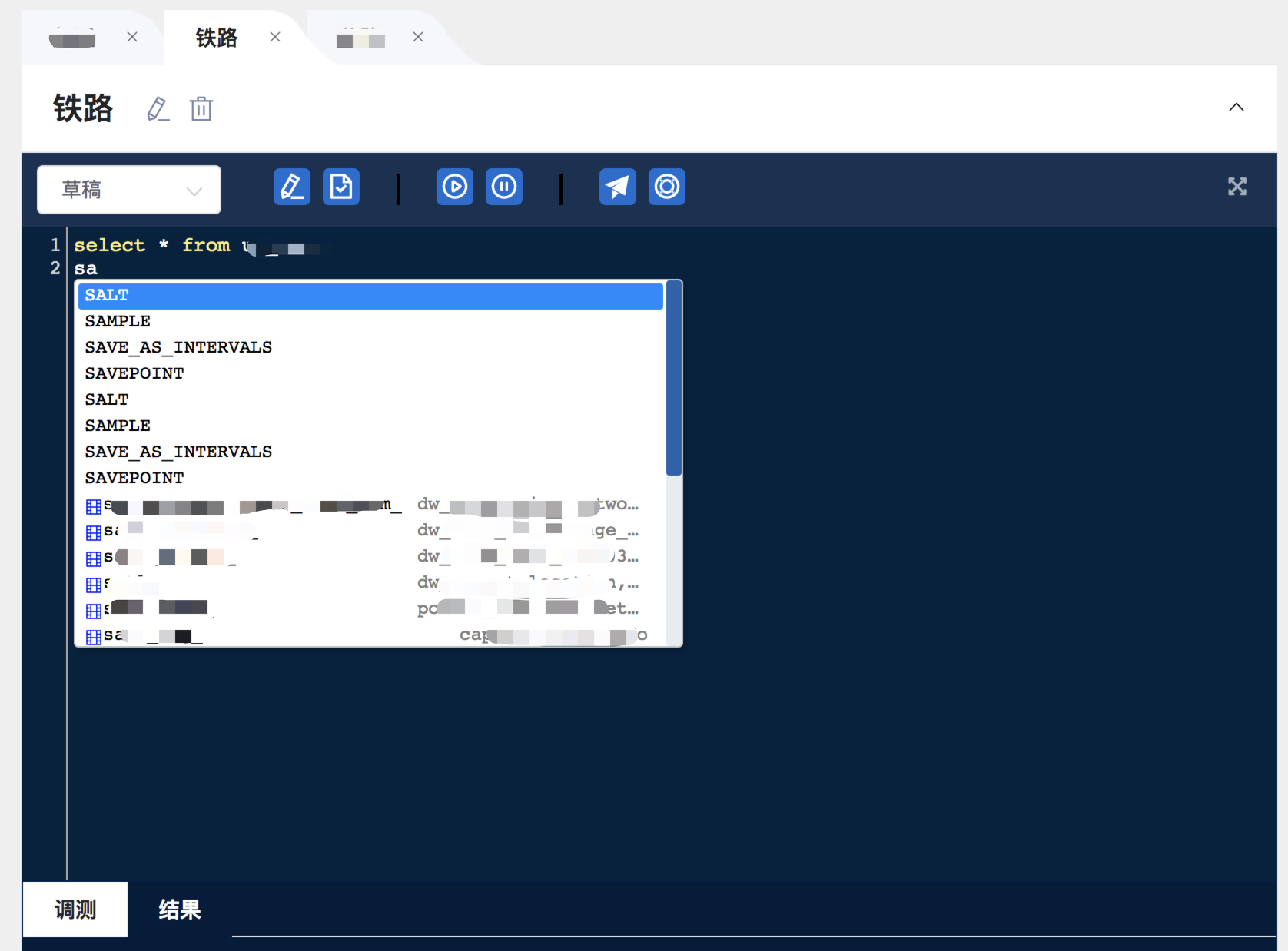Viewport: 1288px width, 951px height.
Task: Choose first SAMPLE autocomplete suggestion
Action: pyautogui.click(x=370, y=321)
